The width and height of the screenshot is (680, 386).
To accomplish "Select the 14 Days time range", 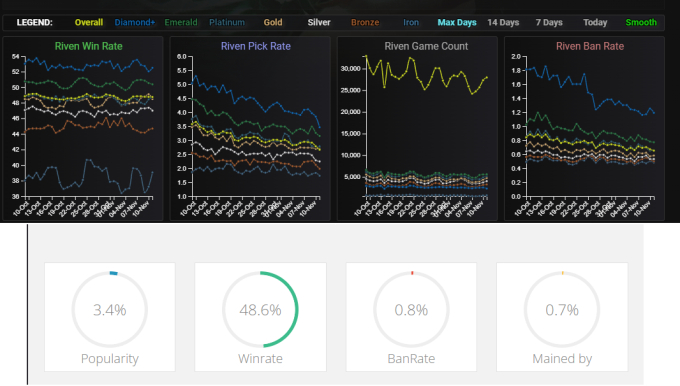I will pos(503,23).
